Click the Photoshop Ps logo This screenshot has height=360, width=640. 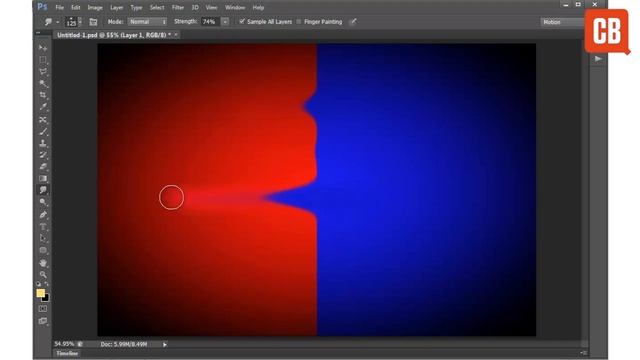point(42,7)
